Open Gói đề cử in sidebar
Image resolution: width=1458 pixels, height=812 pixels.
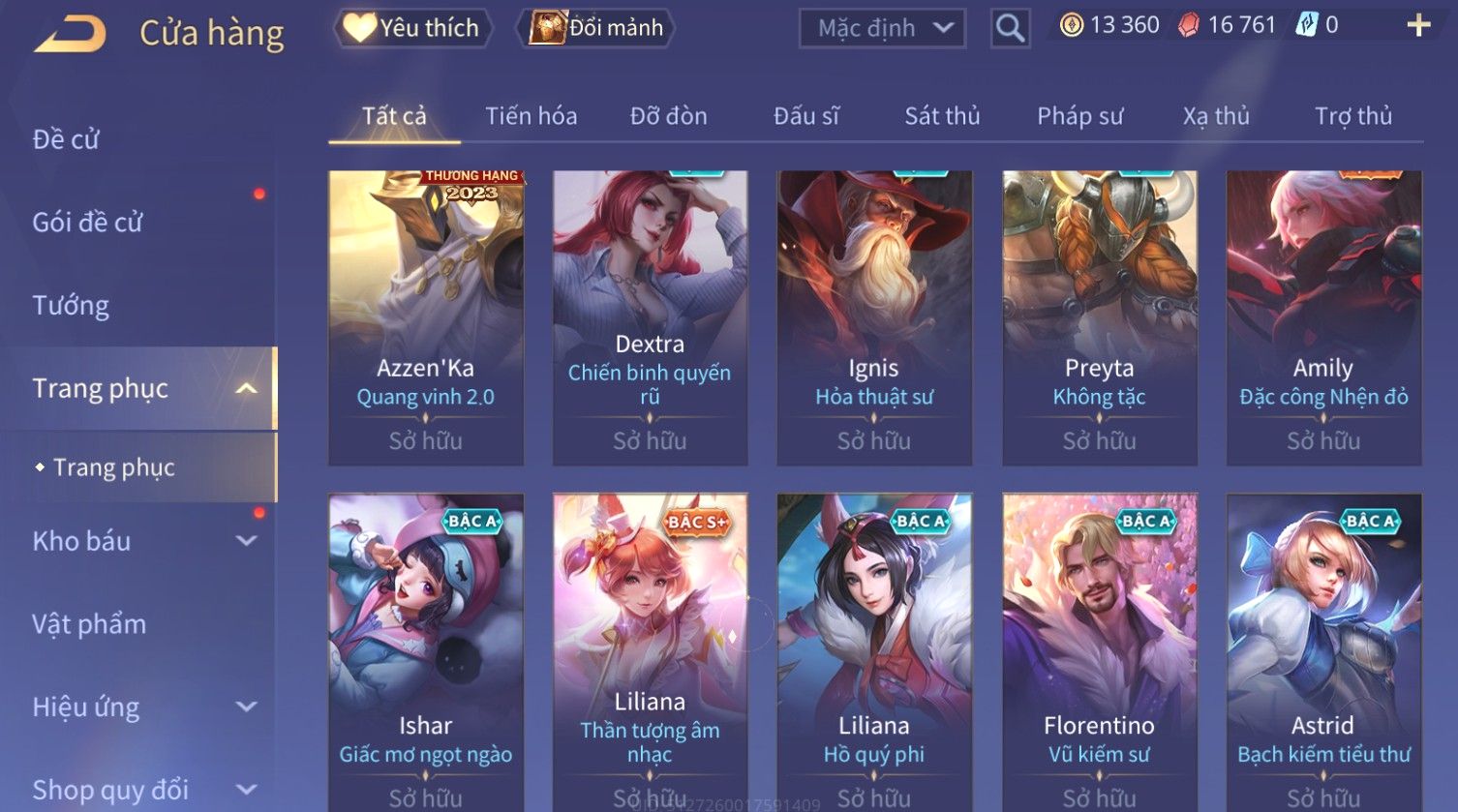[x=87, y=223]
